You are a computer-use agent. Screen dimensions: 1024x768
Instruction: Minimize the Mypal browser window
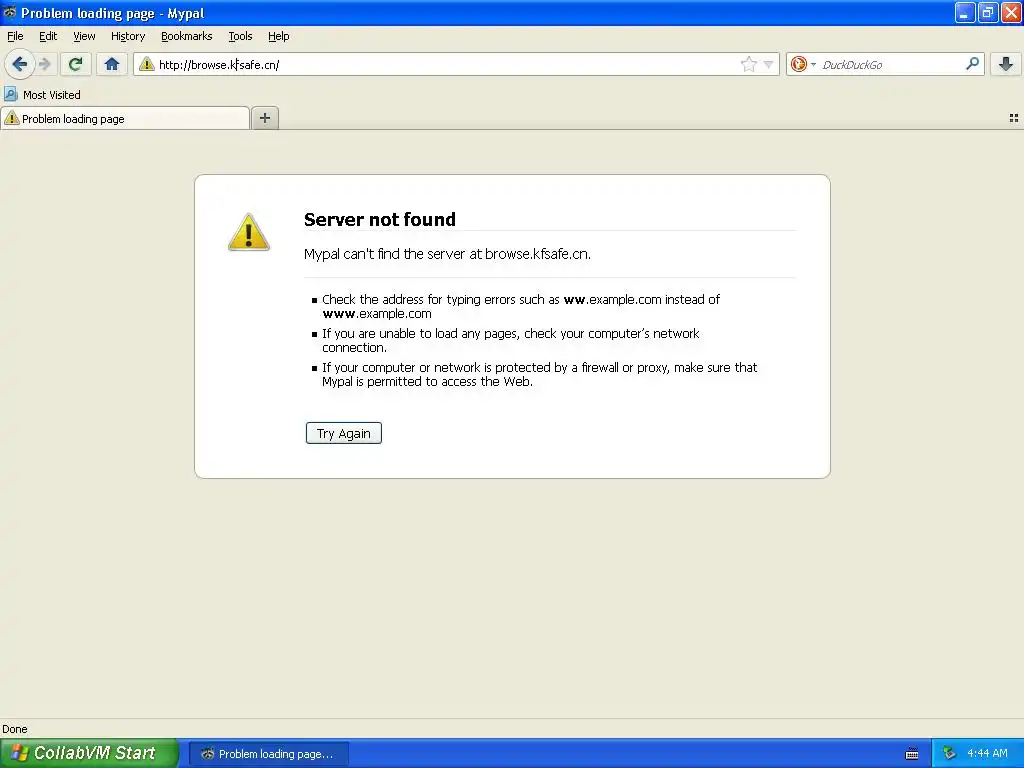click(965, 12)
